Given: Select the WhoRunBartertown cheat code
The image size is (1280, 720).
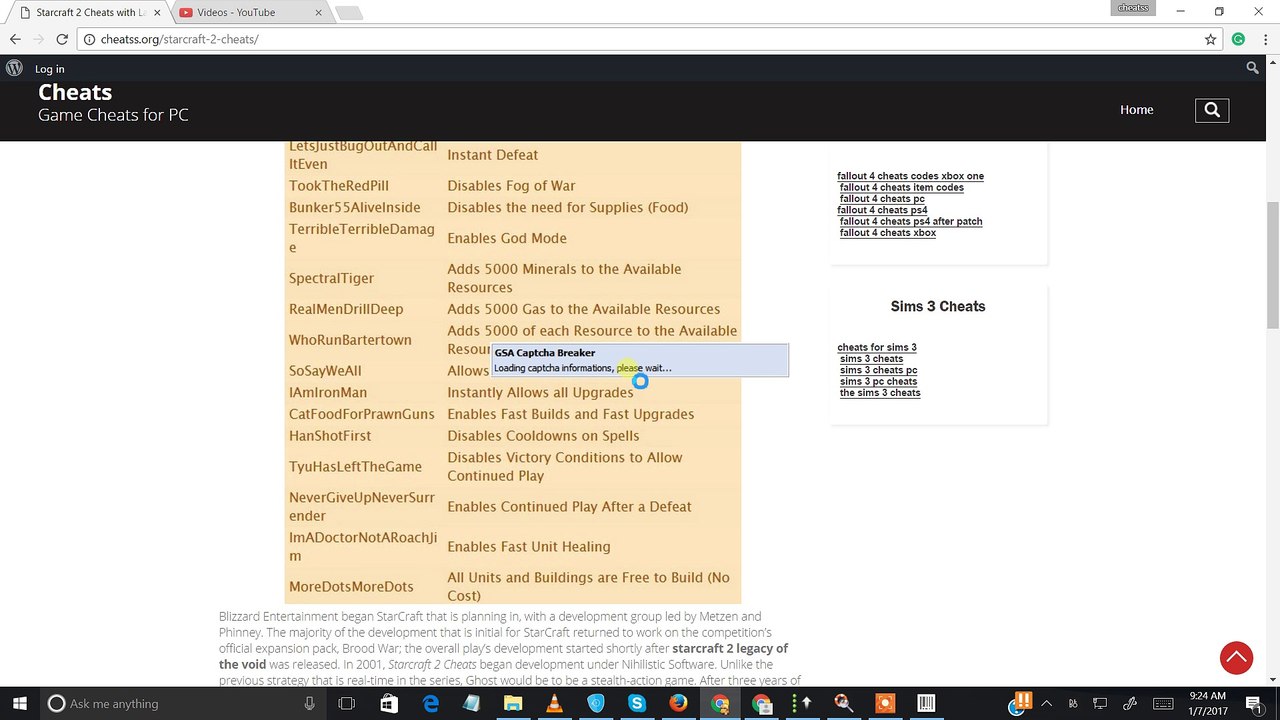Looking at the screenshot, I should [x=350, y=340].
